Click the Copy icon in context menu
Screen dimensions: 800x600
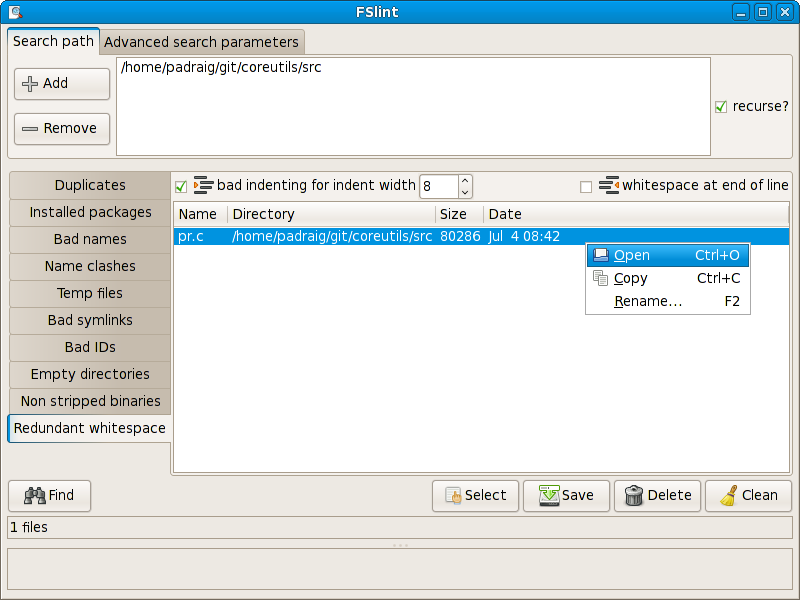(601, 278)
